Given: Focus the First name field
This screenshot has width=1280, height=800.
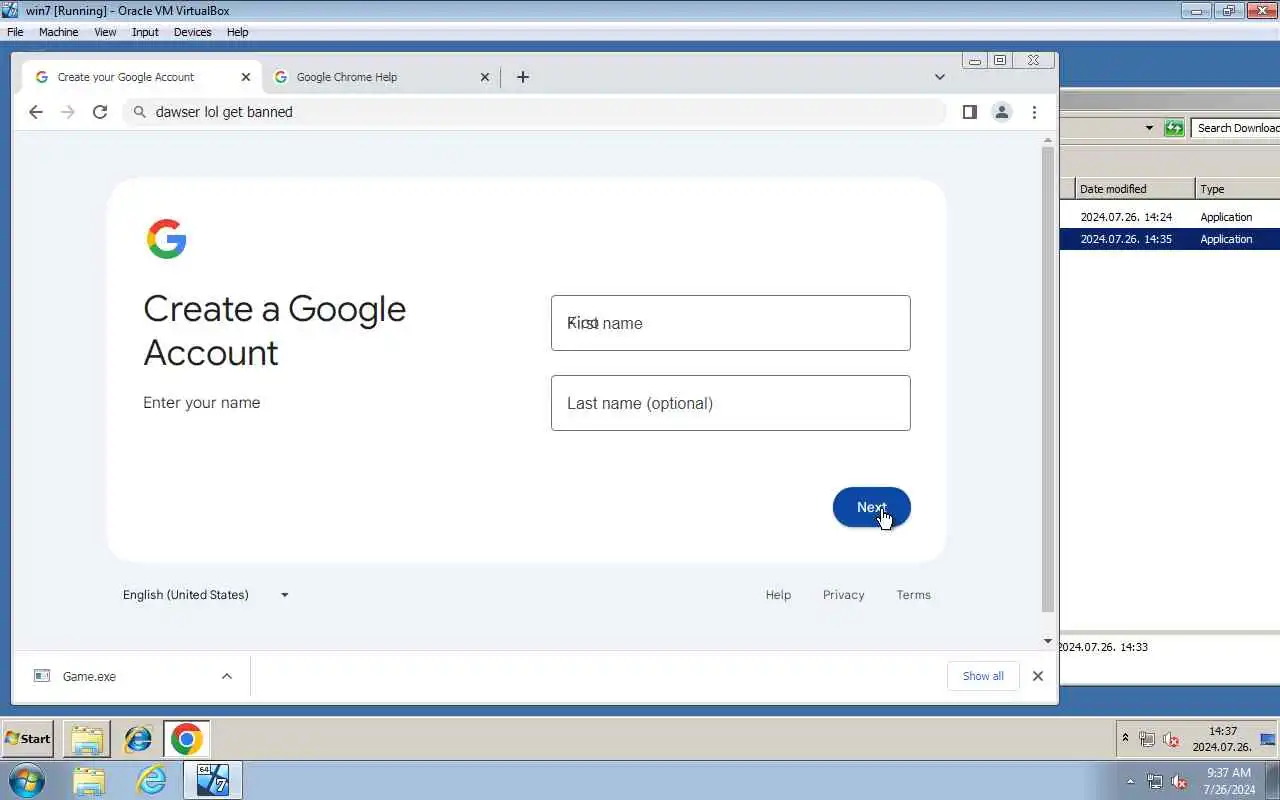Looking at the screenshot, I should [731, 323].
